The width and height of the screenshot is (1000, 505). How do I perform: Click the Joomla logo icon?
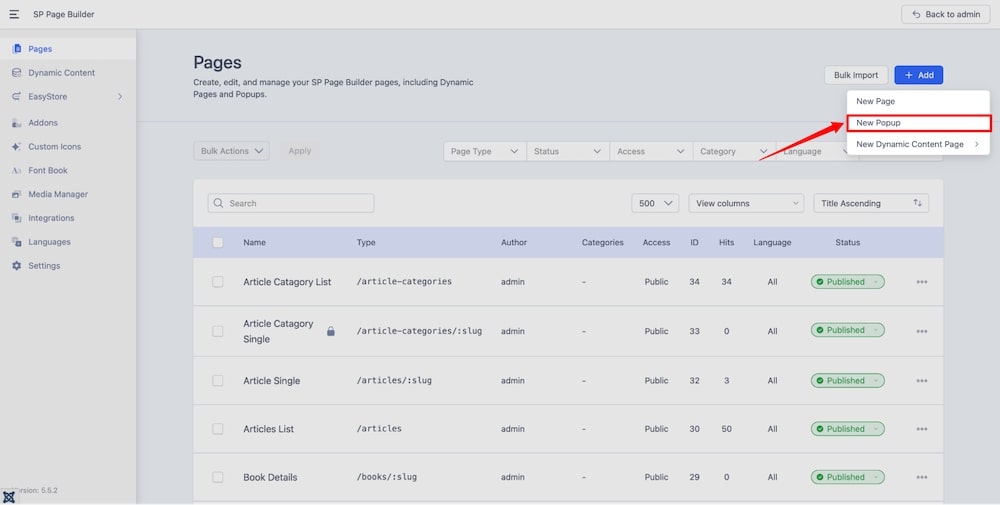10,497
